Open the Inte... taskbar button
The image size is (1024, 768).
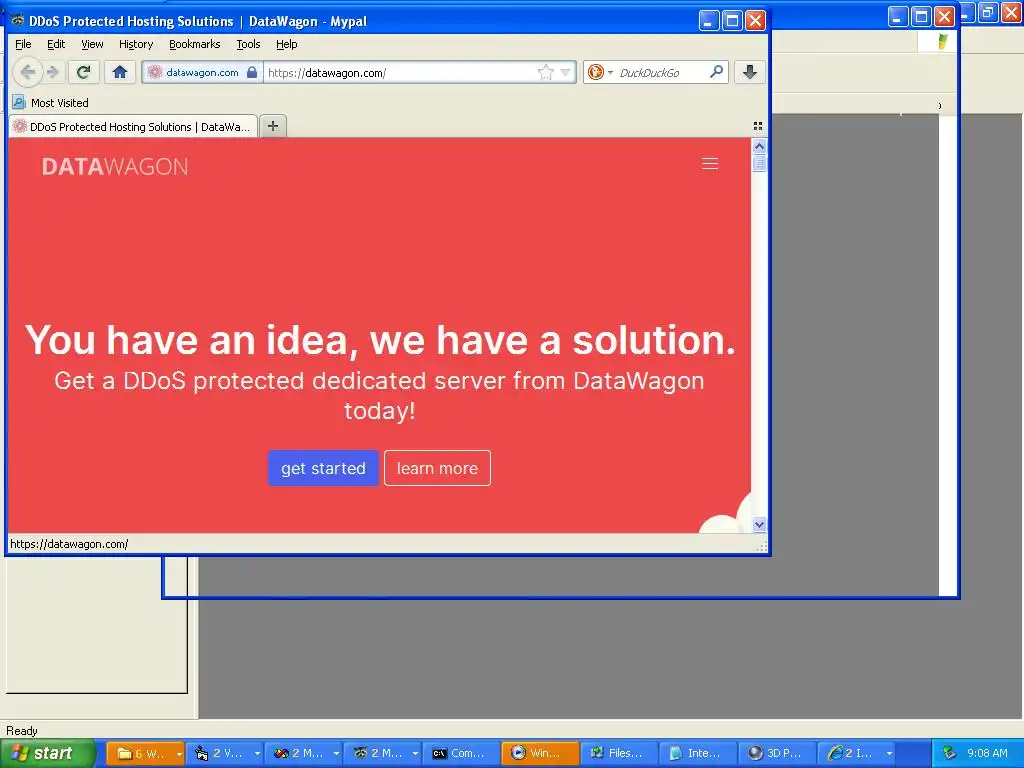(x=698, y=753)
